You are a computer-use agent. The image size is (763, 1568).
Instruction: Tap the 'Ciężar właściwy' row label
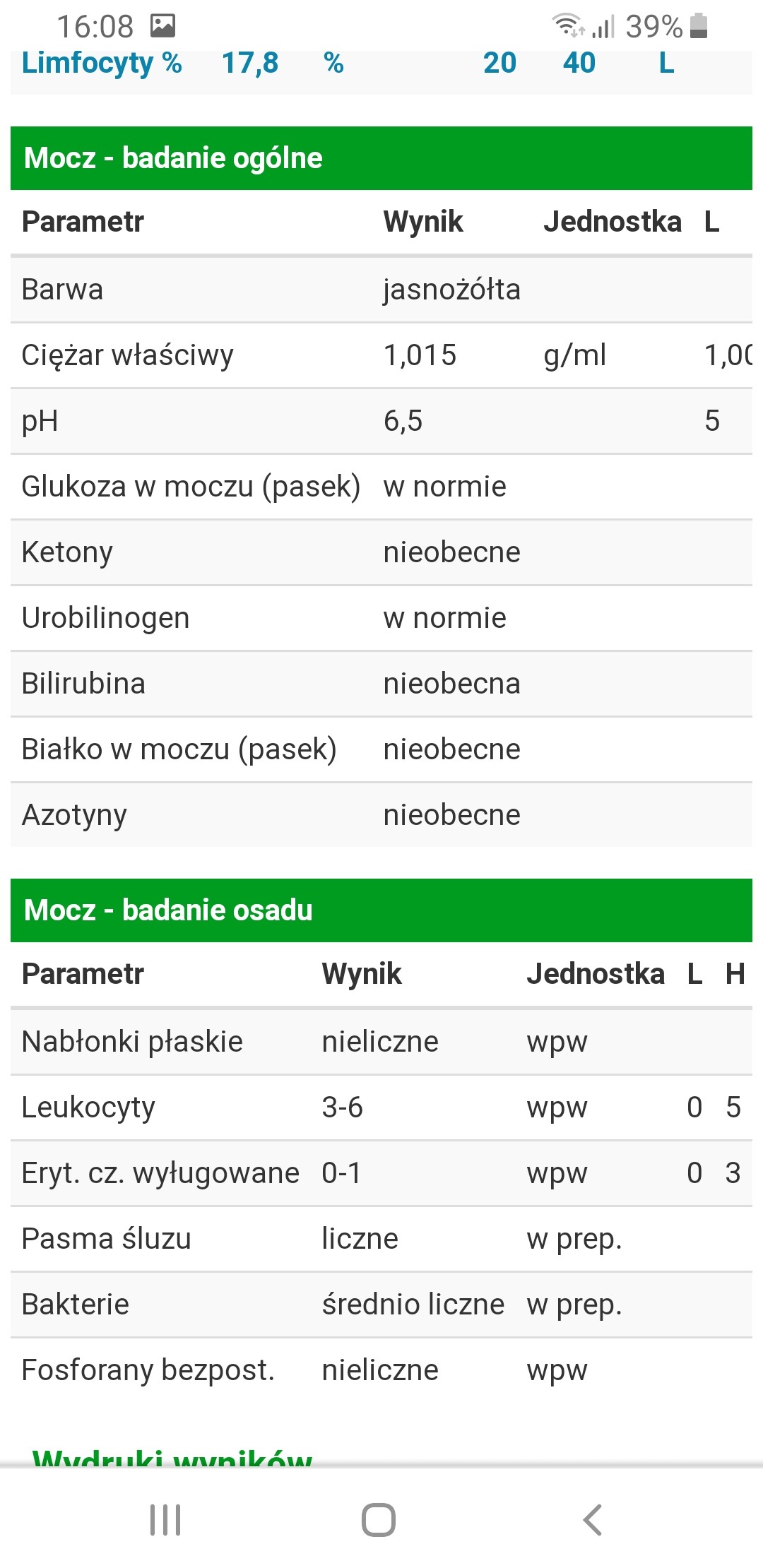127,355
